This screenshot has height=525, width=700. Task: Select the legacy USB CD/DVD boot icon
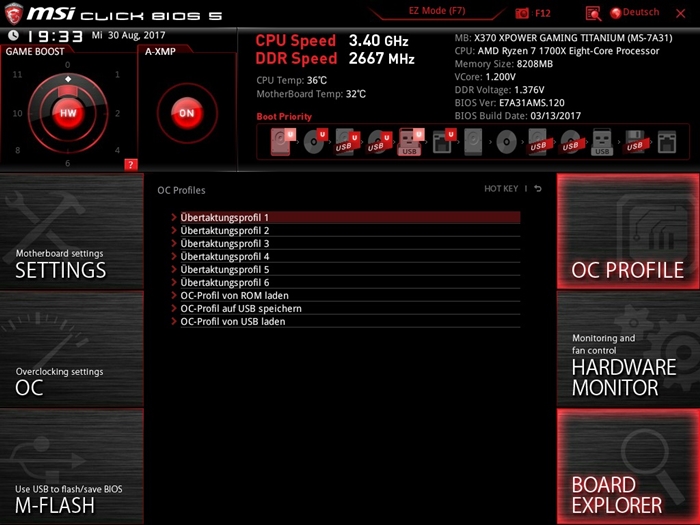click(x=571, y=142)
